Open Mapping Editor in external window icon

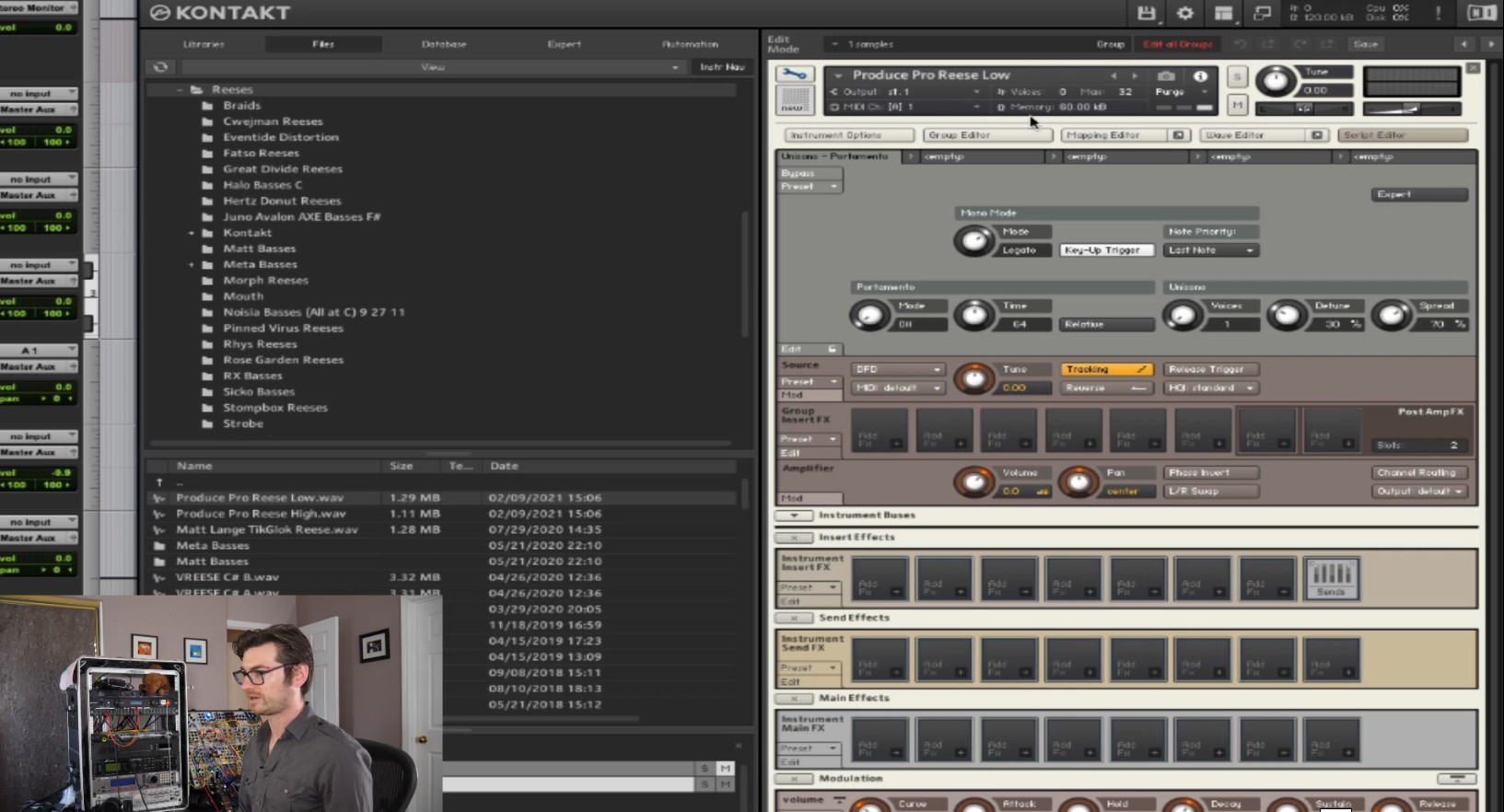click(x=1178, y=135)
